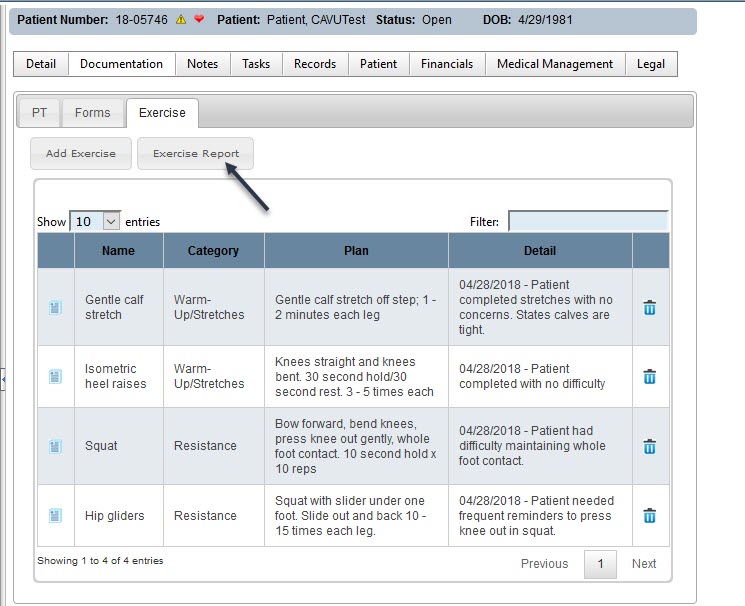Click the red heart icon

[199, 19]
